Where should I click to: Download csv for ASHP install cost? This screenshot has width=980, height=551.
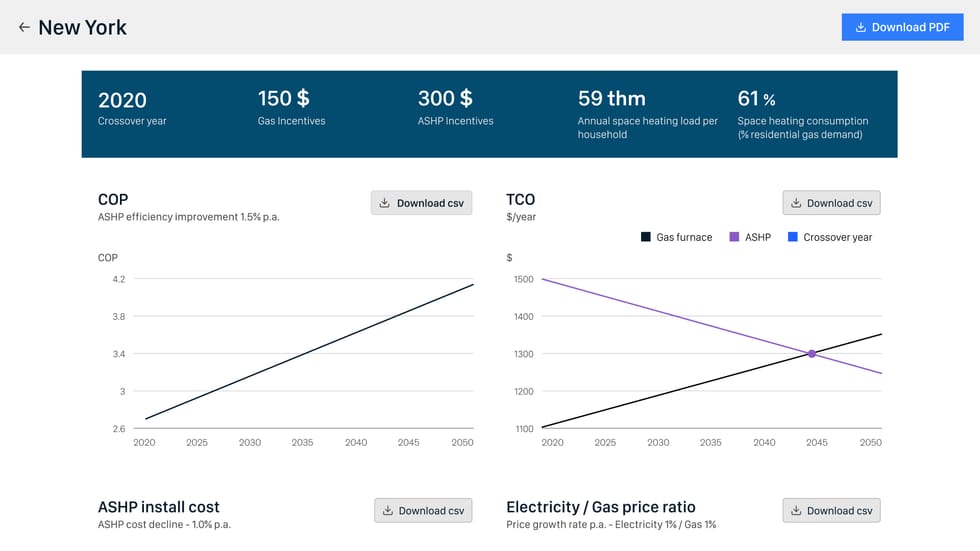click(423, 510)
